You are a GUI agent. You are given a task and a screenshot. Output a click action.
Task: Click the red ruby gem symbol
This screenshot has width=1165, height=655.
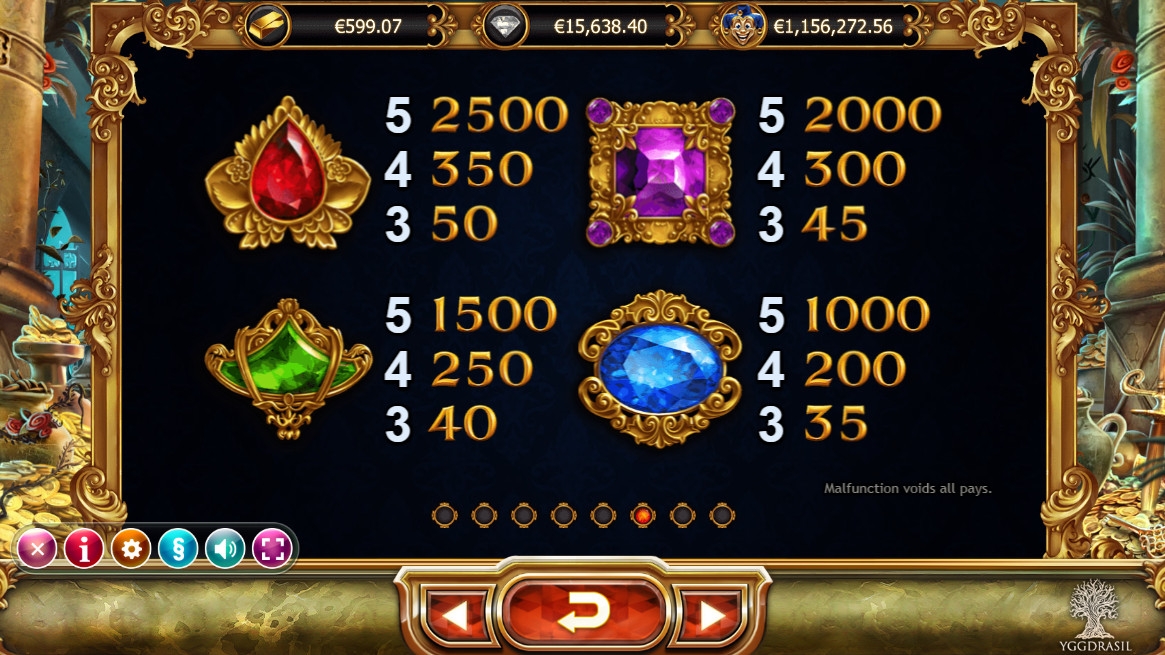pos(288,173)
